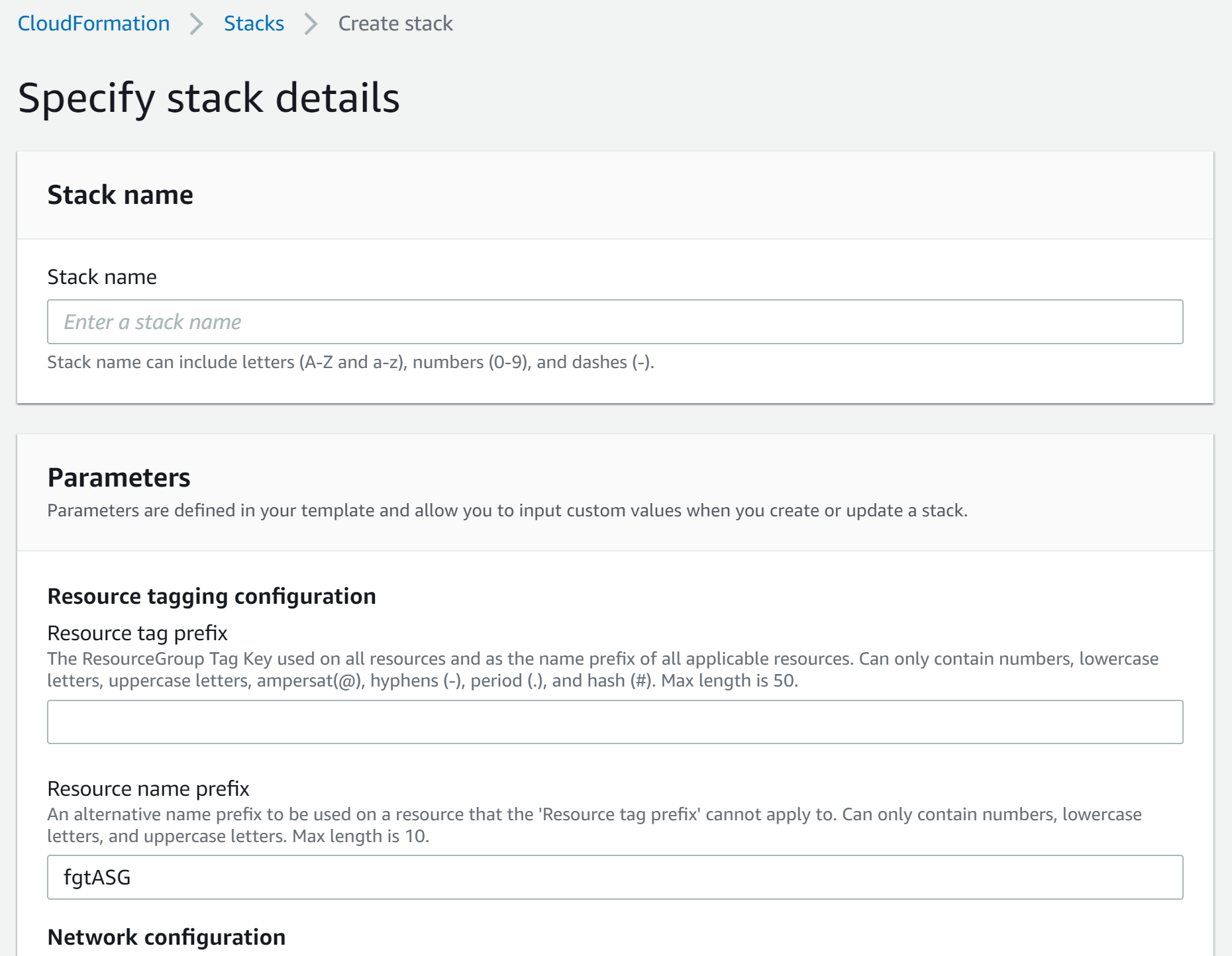
Task: Click the Specify stack details page title
Action: coord(209,99)
